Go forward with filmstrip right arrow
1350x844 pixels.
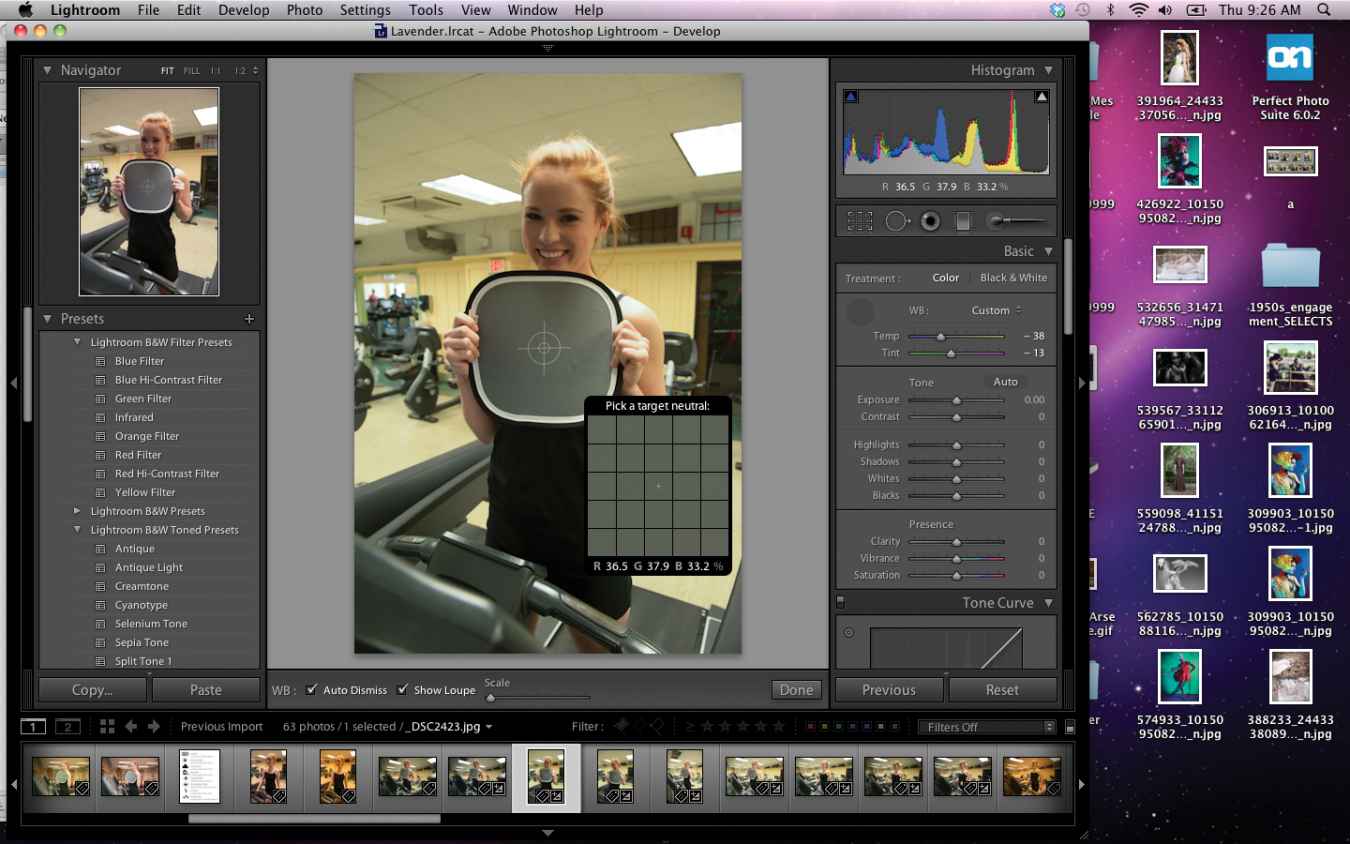[154, 726]
